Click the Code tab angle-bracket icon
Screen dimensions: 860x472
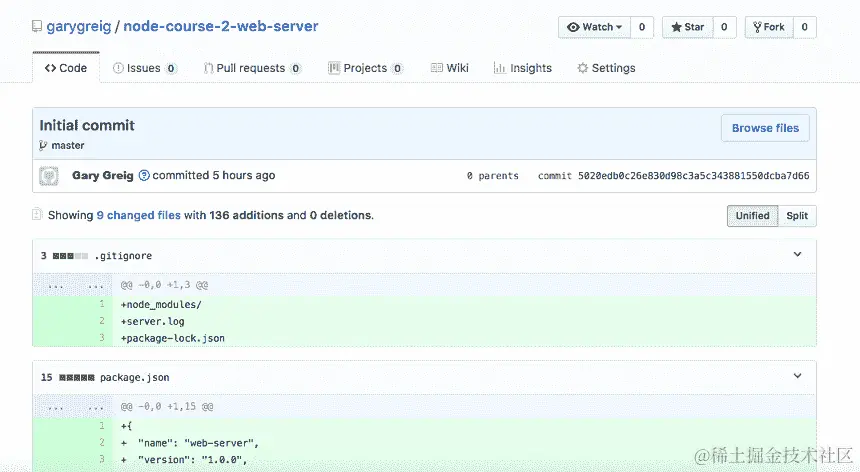pos(50,68)
